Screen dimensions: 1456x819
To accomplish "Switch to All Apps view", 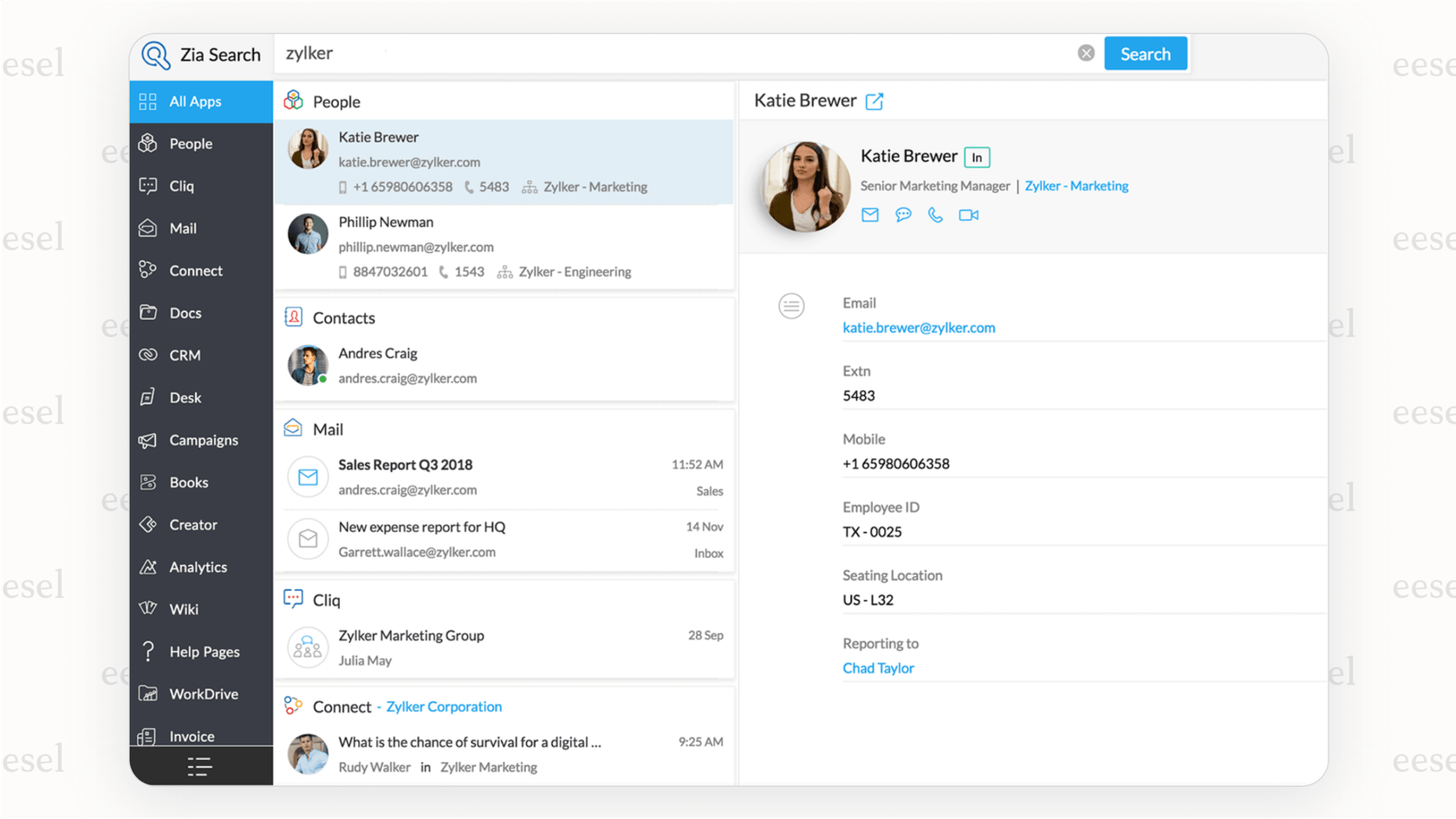I will [x=195, y=101].
